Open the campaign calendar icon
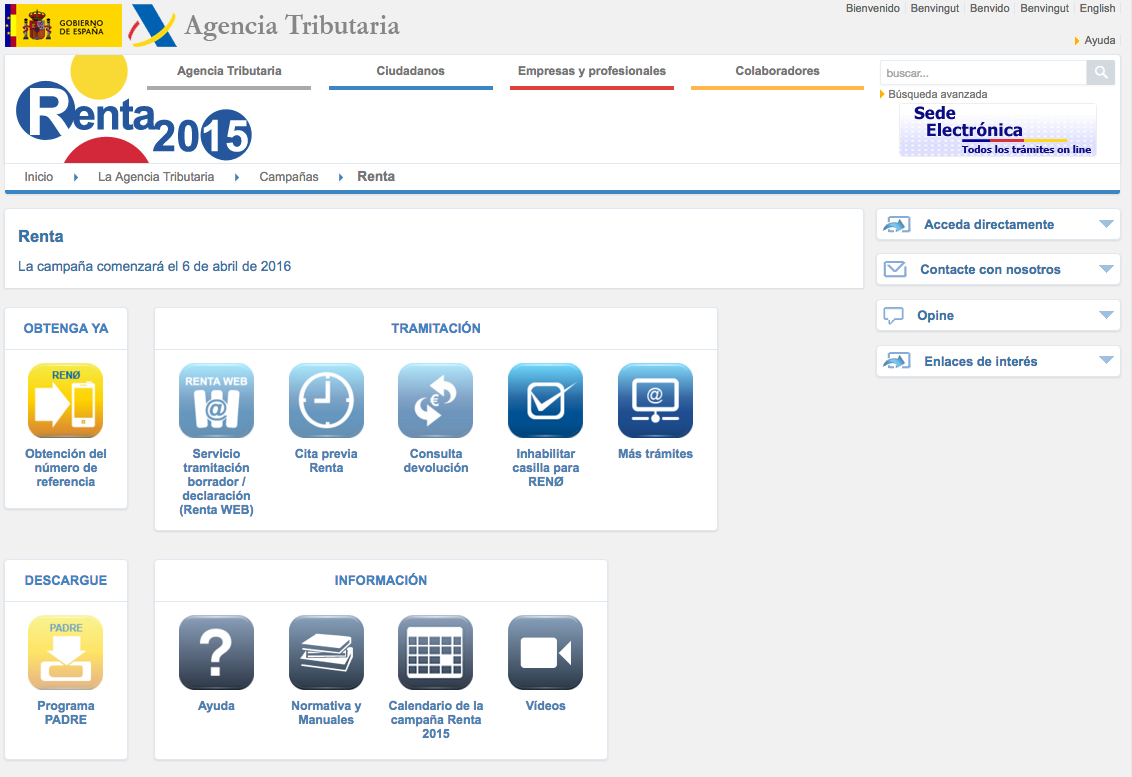Viewport: 1132px width, 777px height. 436,653
